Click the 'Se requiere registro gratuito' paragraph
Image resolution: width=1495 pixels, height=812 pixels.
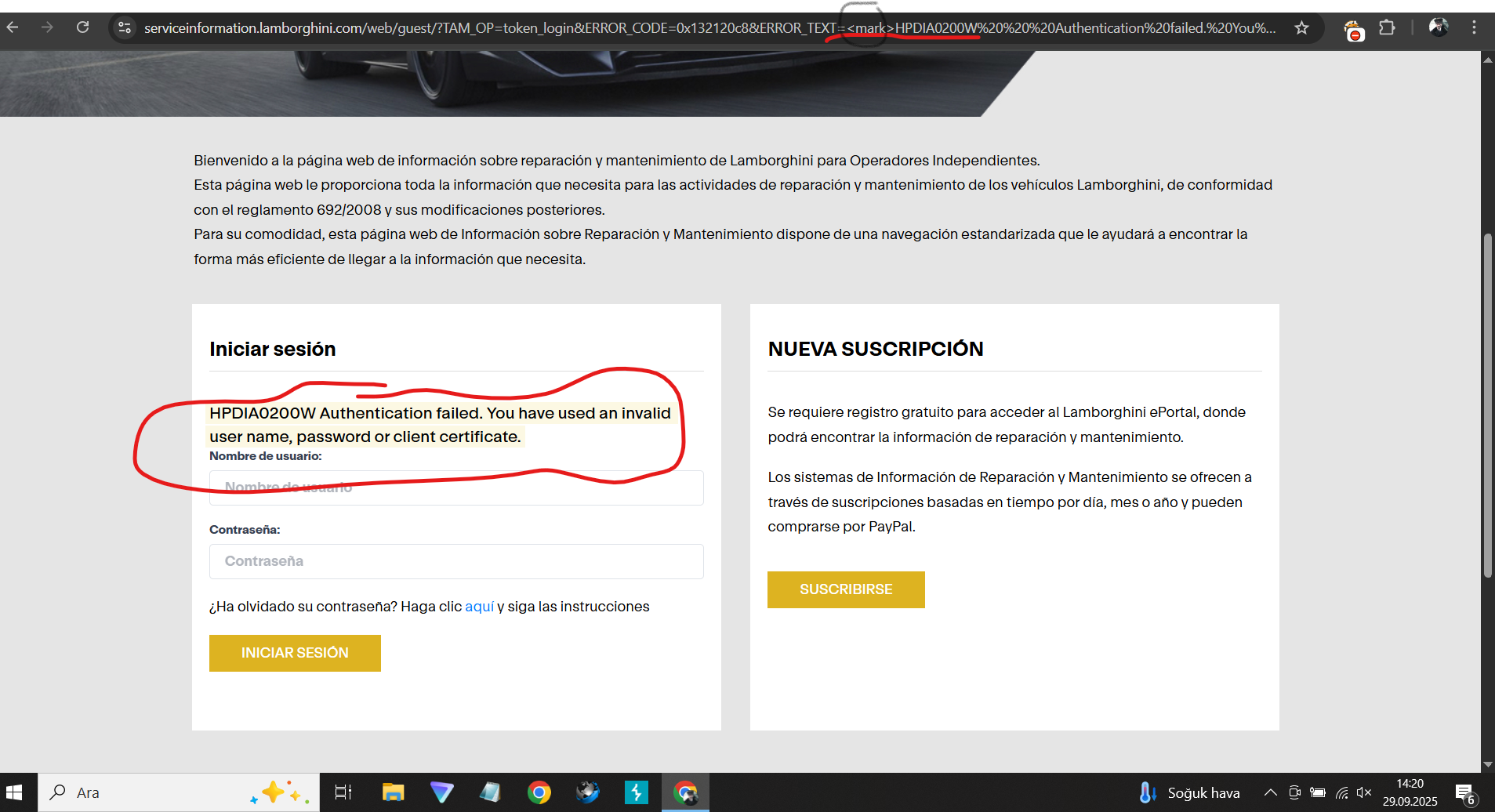click(1007, 425)
